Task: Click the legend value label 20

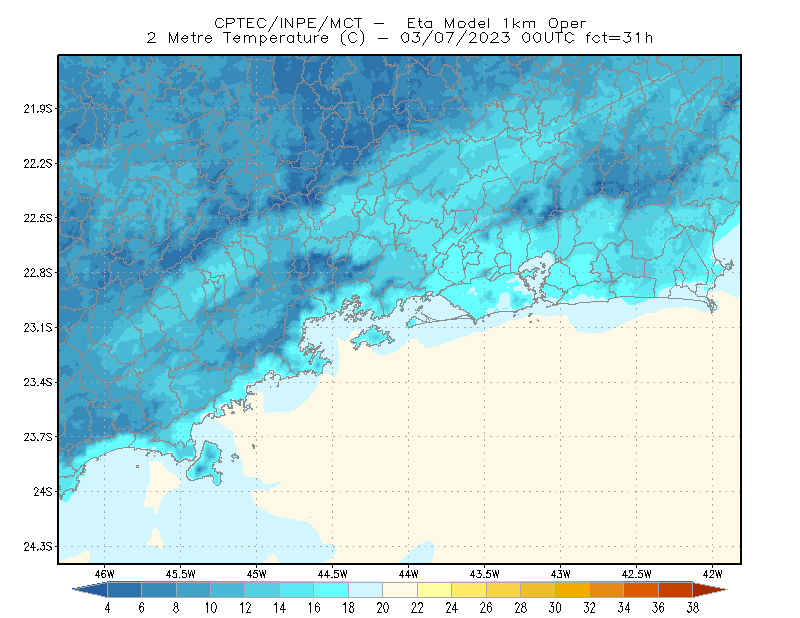Action: [x=383, y=608]
